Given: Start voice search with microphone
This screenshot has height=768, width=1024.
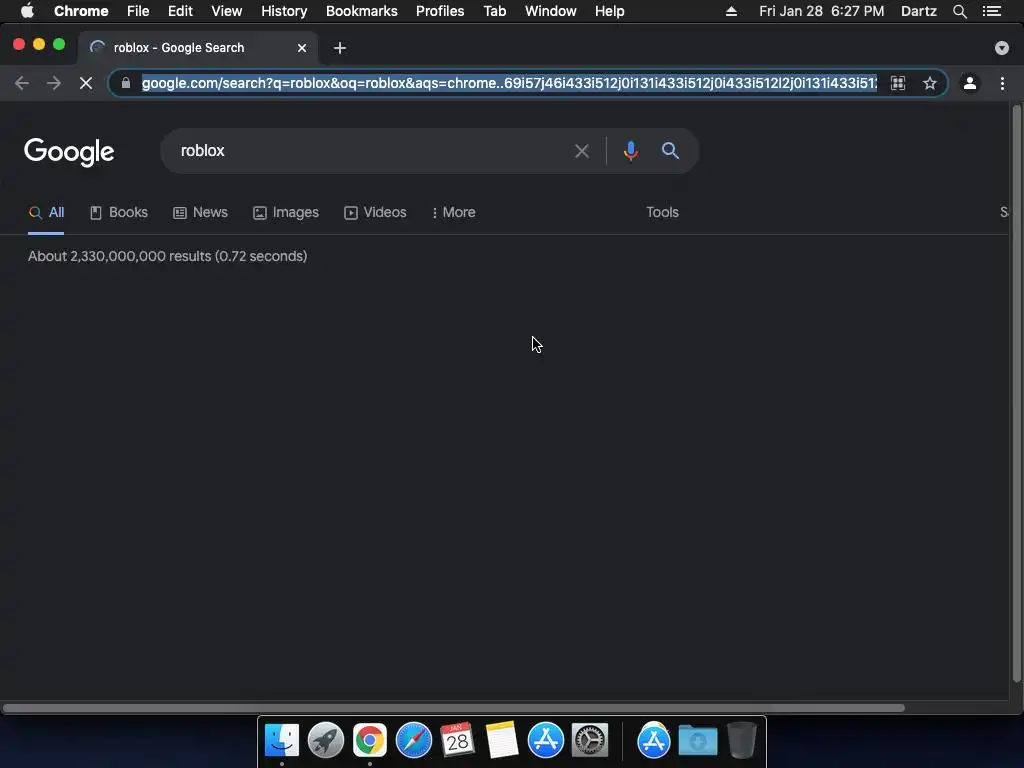Looking at the screenshot, I should tap(631, 151).
